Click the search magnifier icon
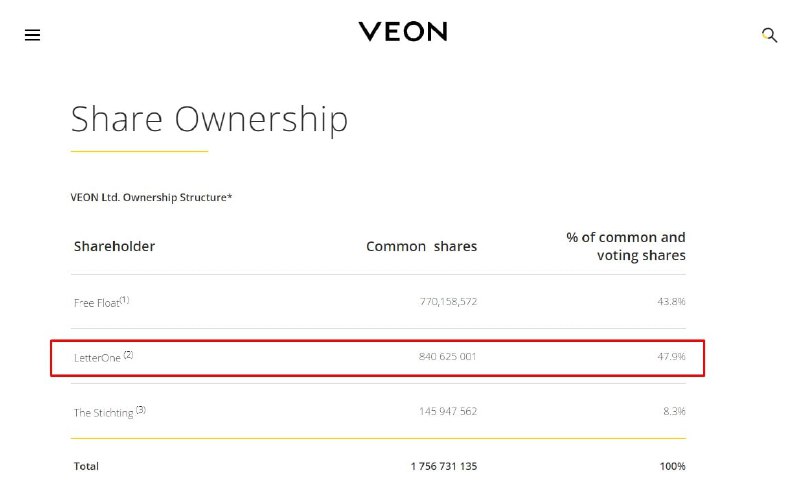 click(769, 35)
